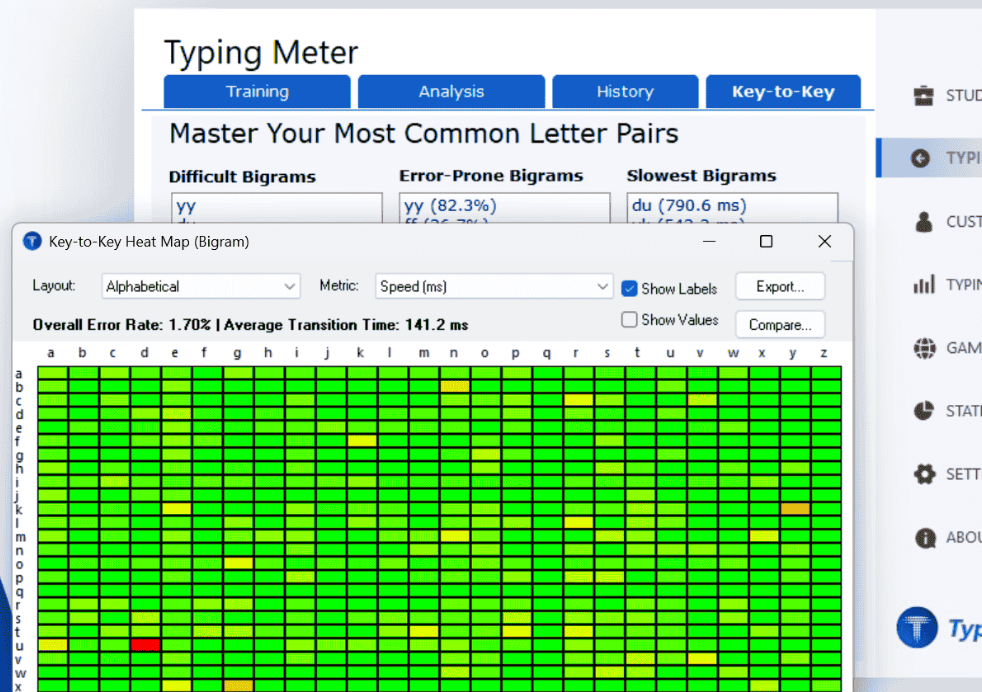The width and height of the screenshot is (982, 692).
Task: Open the Layout dropdown
Action: tap(200, 285)
